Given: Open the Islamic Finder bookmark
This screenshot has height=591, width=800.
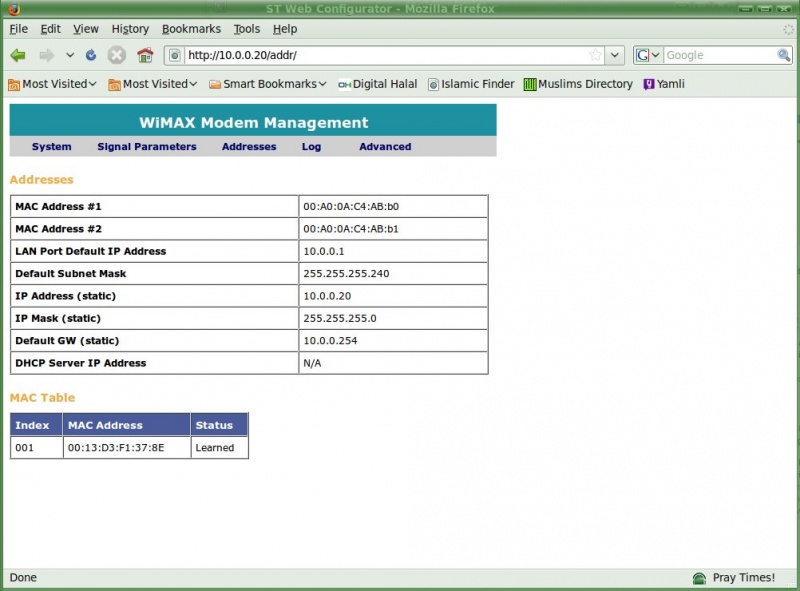Looking at the screenshot, I should click(471, 84).
